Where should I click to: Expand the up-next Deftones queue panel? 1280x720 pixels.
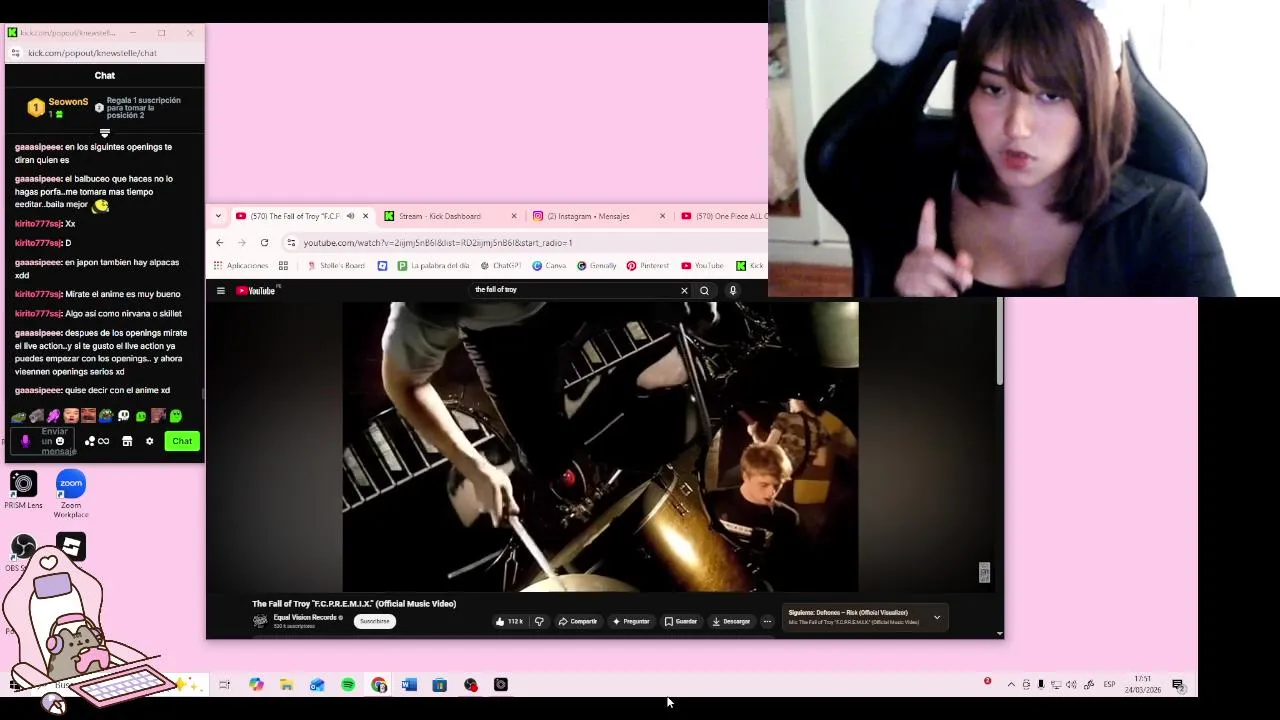click(937, 617)
